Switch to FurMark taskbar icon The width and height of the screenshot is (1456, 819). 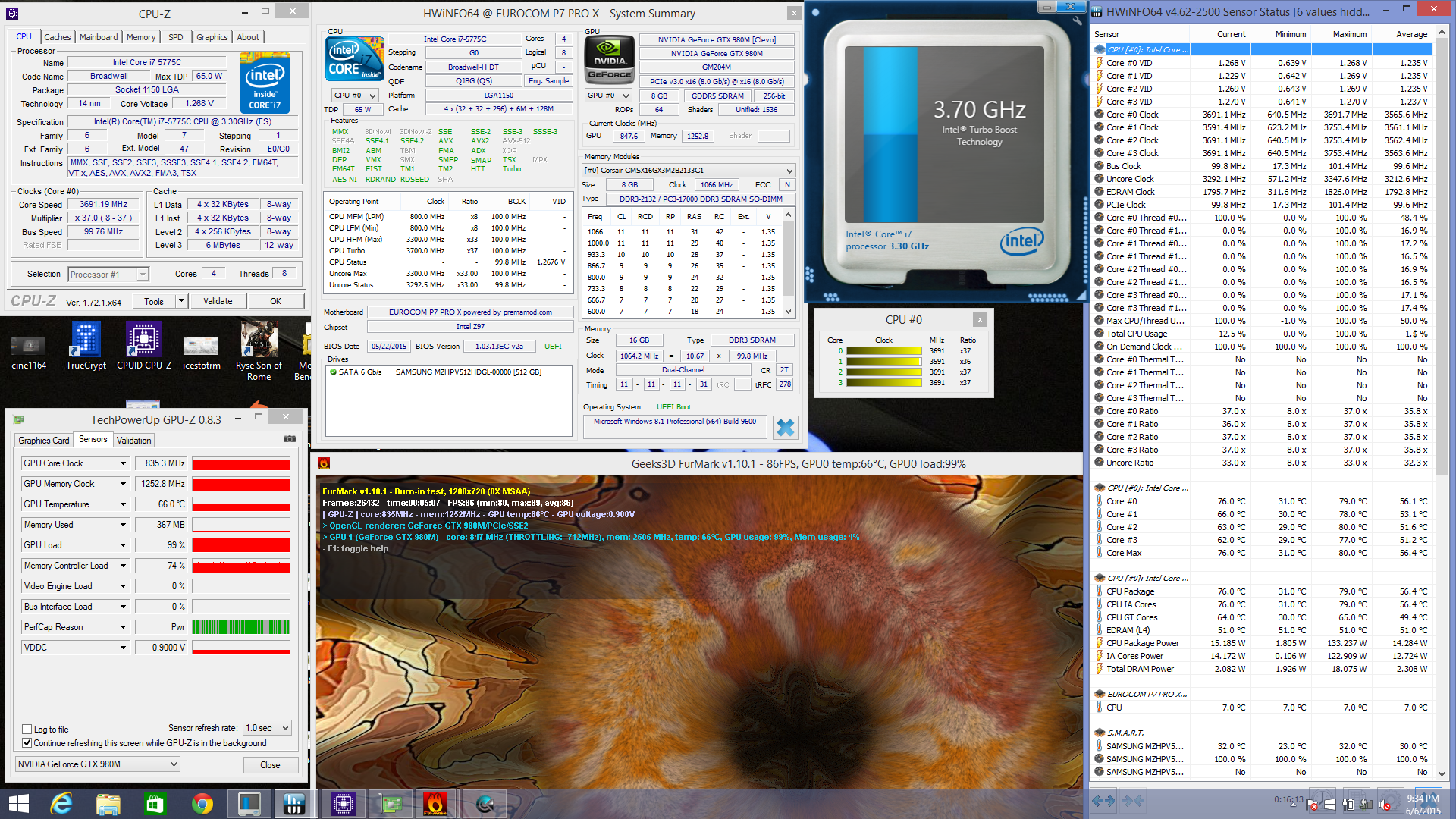(x=436, y=804)
